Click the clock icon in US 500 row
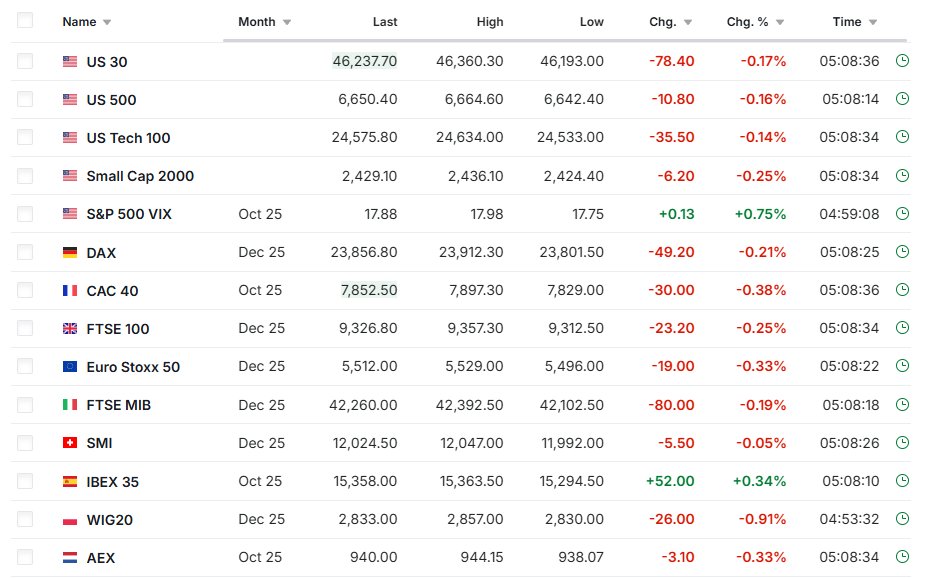 (902, 98)
